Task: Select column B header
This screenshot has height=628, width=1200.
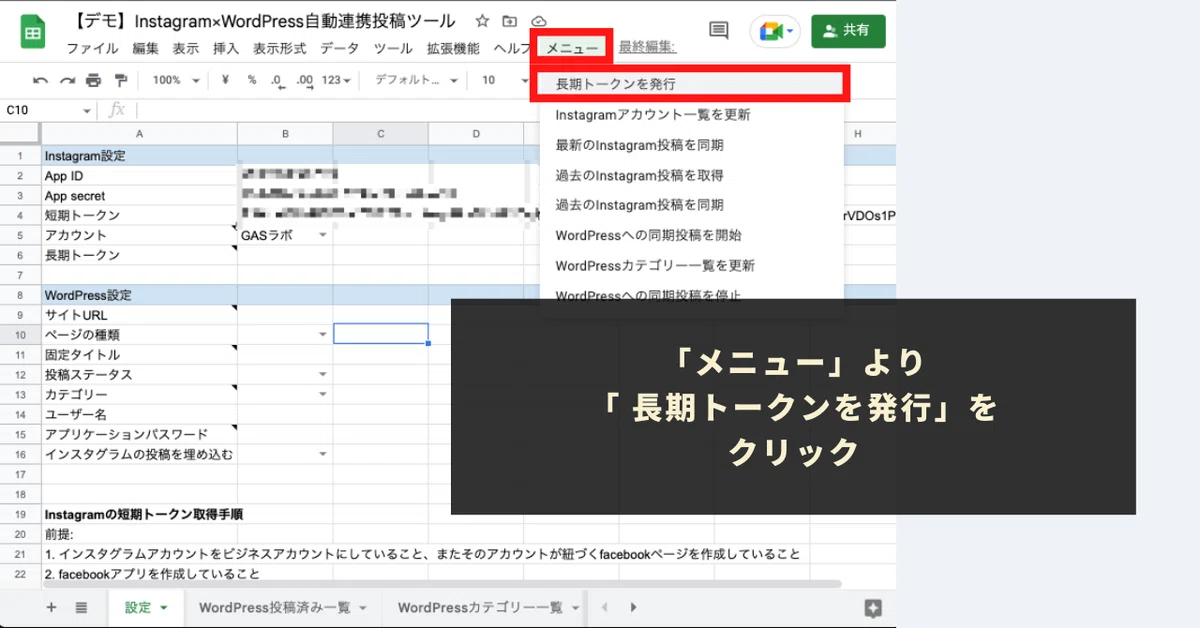Action: pyautogui.click(x=285, y=133)
